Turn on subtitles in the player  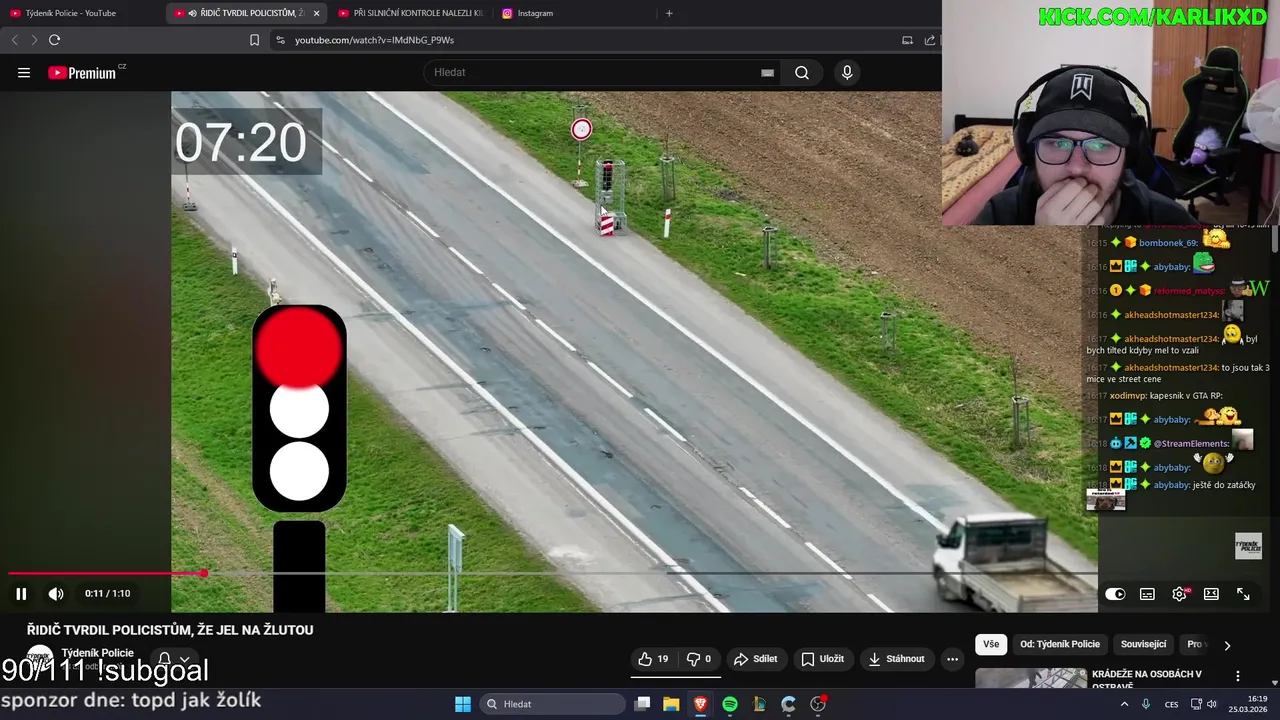tap(1147, 594)
